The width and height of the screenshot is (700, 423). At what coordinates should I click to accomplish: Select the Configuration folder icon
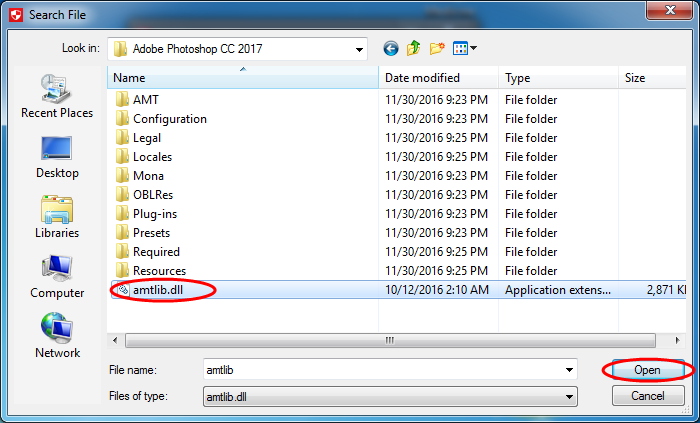tap(122, 119)
